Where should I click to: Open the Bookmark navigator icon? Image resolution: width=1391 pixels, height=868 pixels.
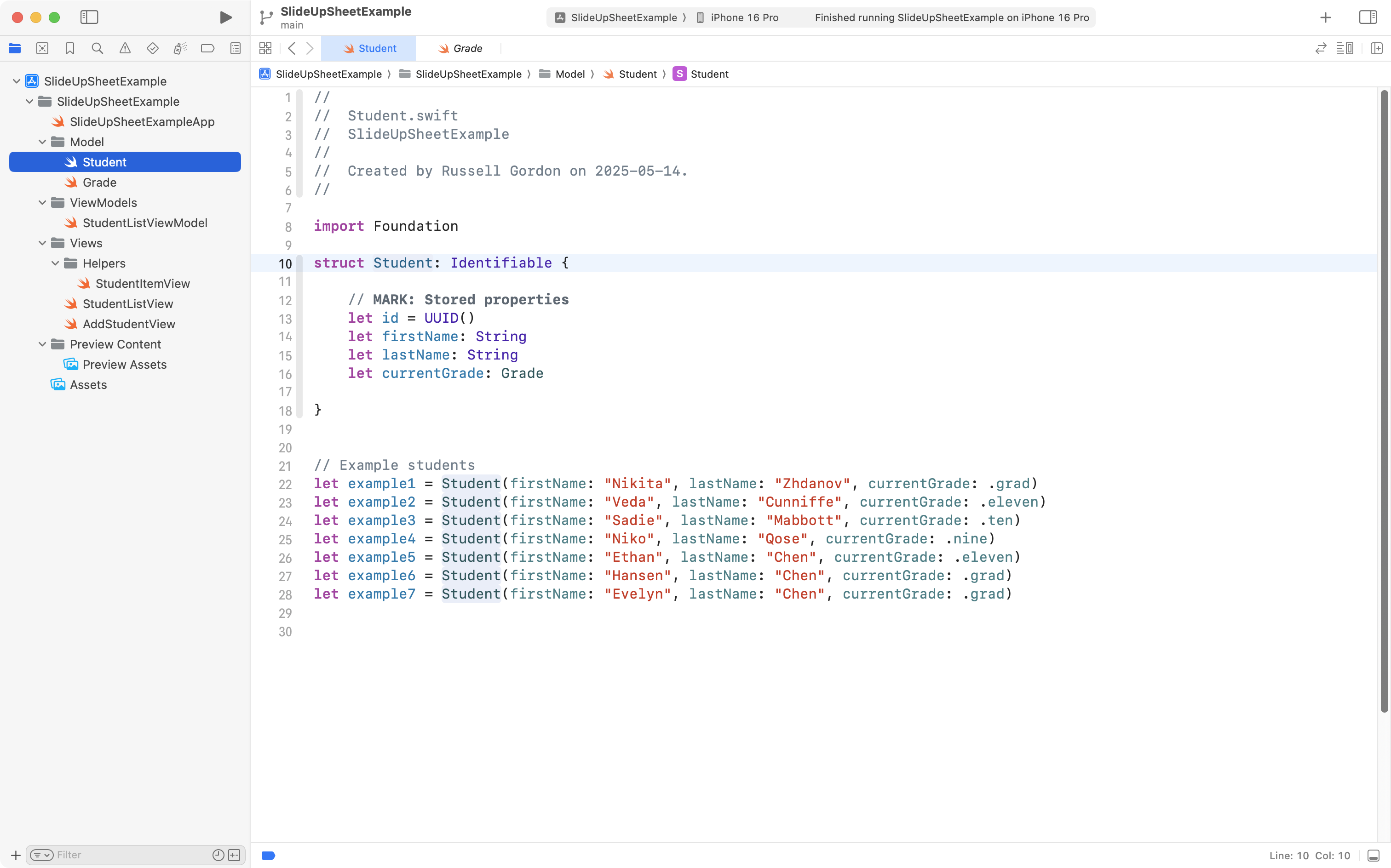[x=69, y=48]
